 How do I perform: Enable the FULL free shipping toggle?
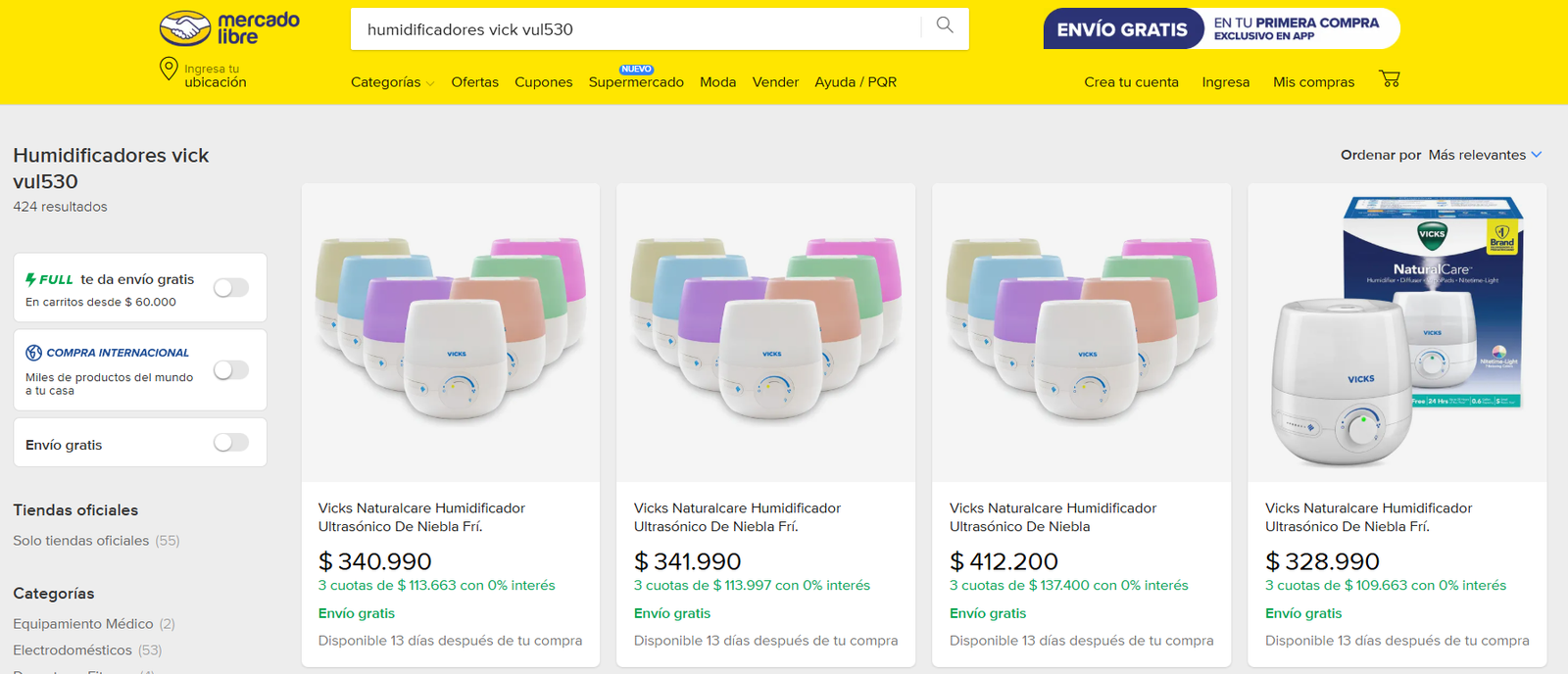point(231,288)
